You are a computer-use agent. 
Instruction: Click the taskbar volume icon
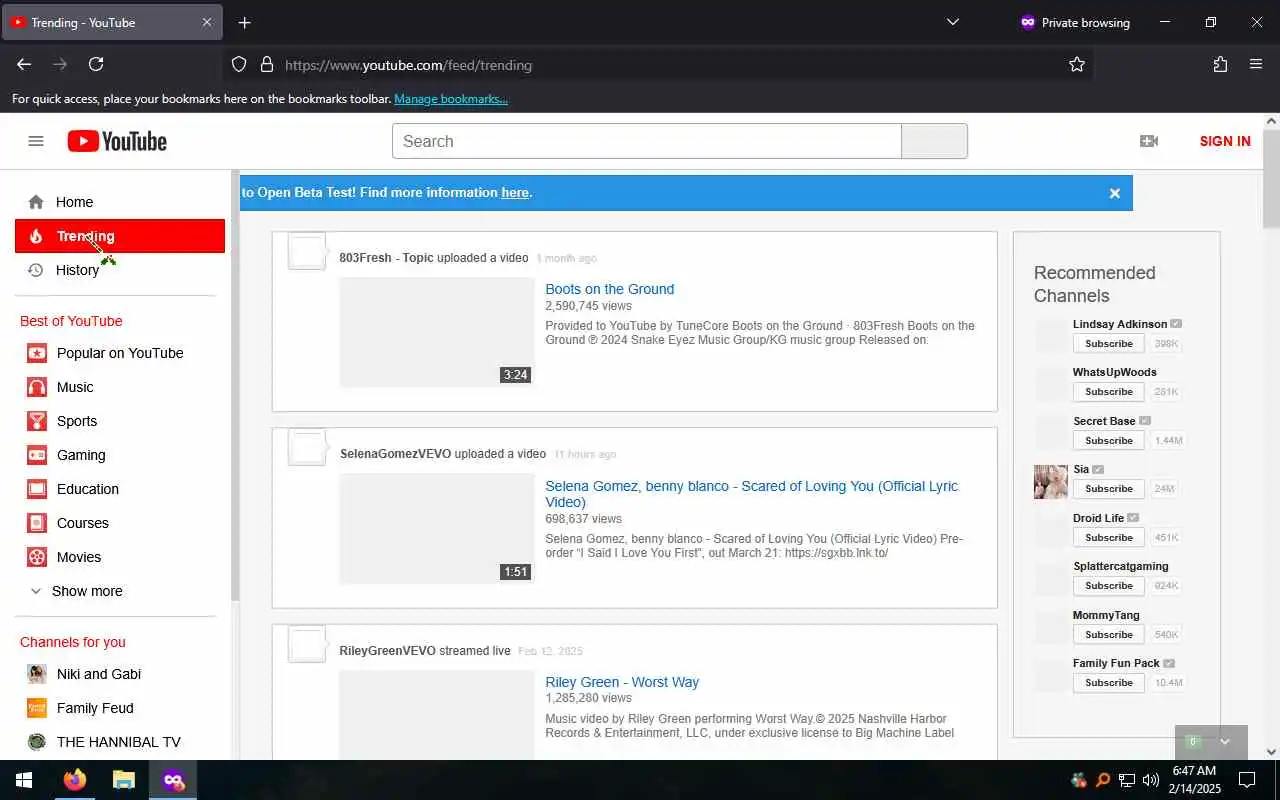[x=1150, y=780]
